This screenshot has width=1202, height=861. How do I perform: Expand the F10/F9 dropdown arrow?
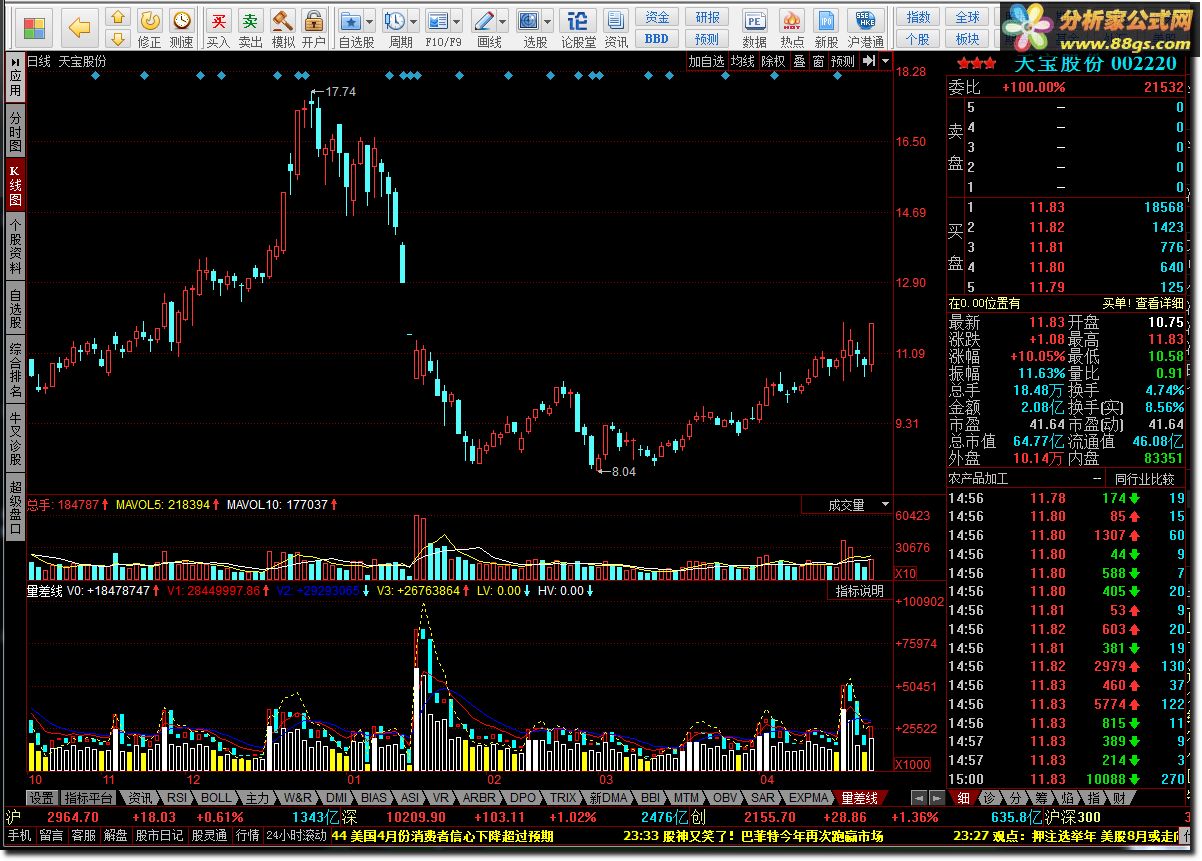coord(458,20)
